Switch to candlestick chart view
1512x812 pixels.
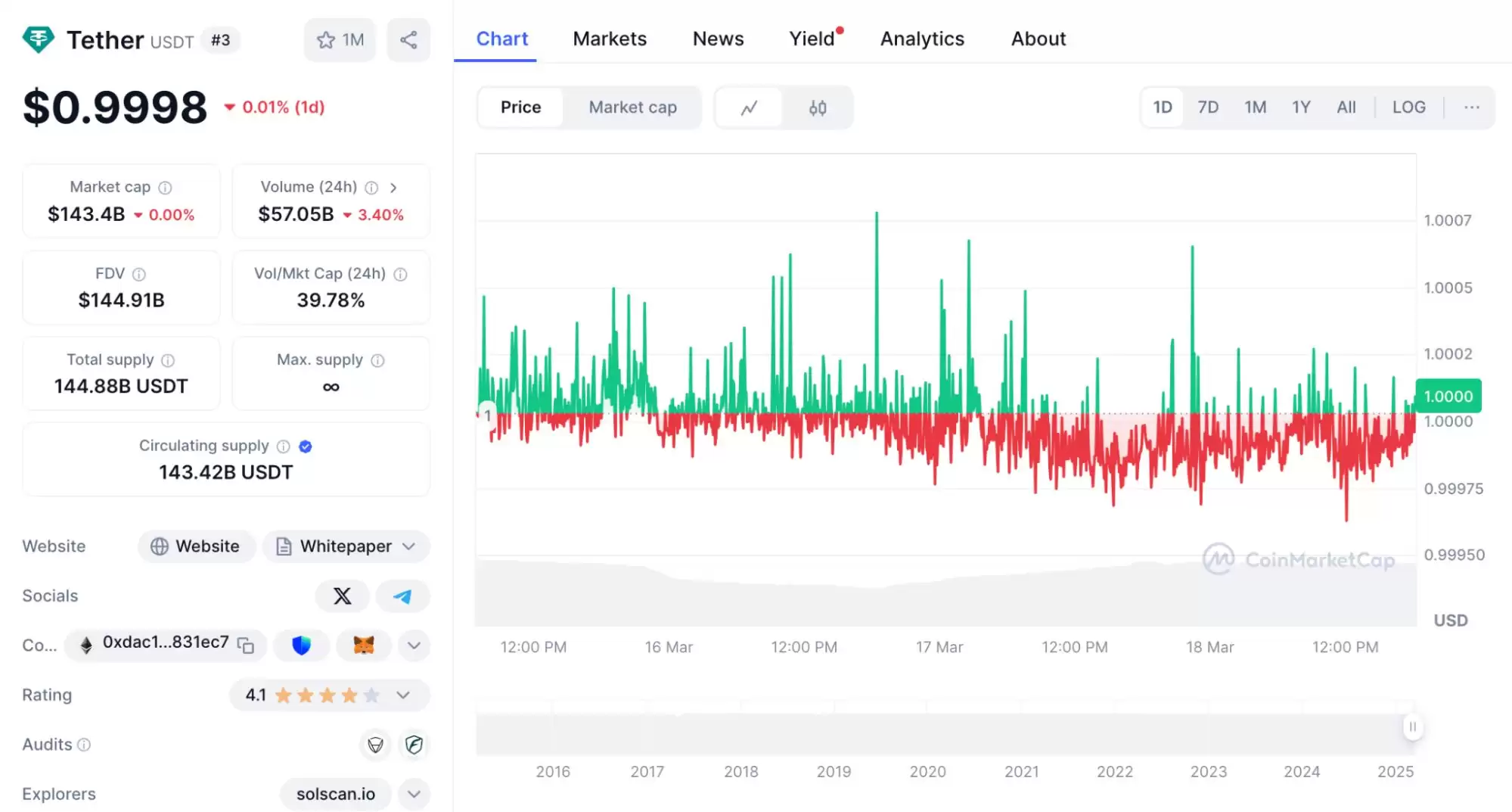[818, 107]
